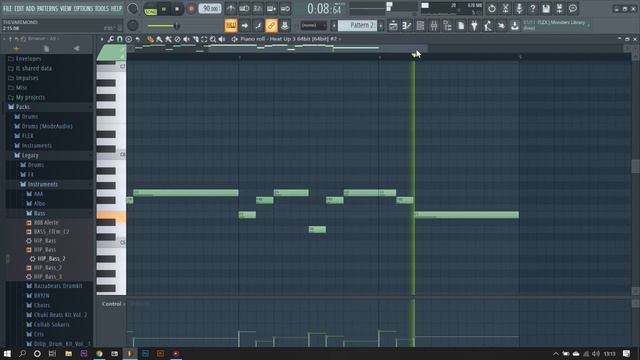The height and width of the screenshot is (360, 640).
Task: Click the tempo field showing 90
Action: click(x=210, y=9)
